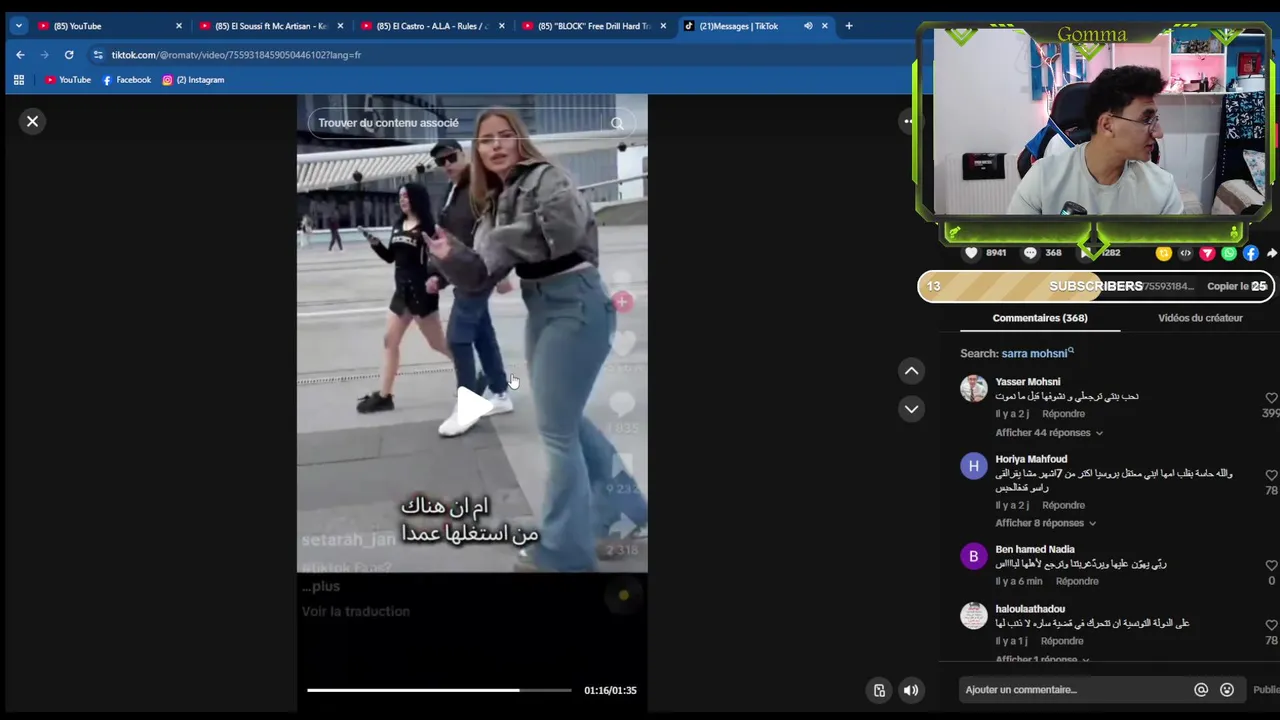Screen dimensions: 1280x720
Task: Get the embed code via the </> icon
Action: point(1185,253)
